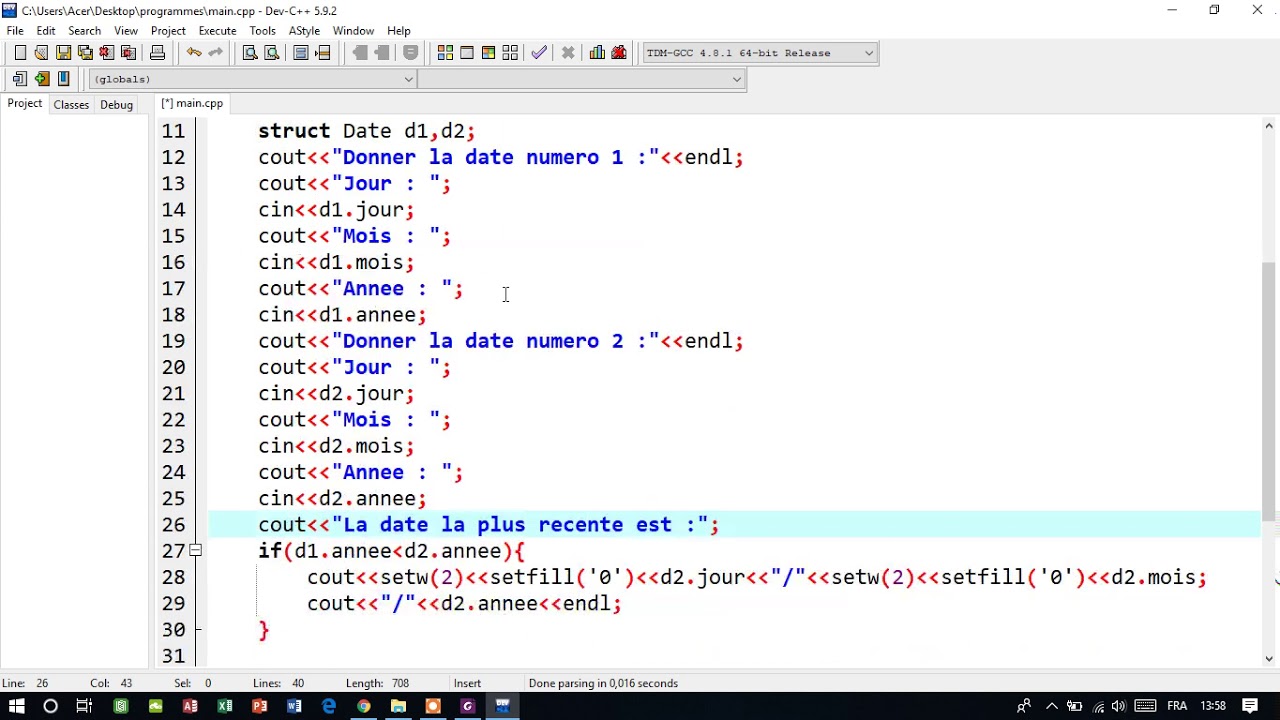Viewport: 1280px width, 720px height.
Task: Collapse the code fold at line 27
Action: pos(195,551)
